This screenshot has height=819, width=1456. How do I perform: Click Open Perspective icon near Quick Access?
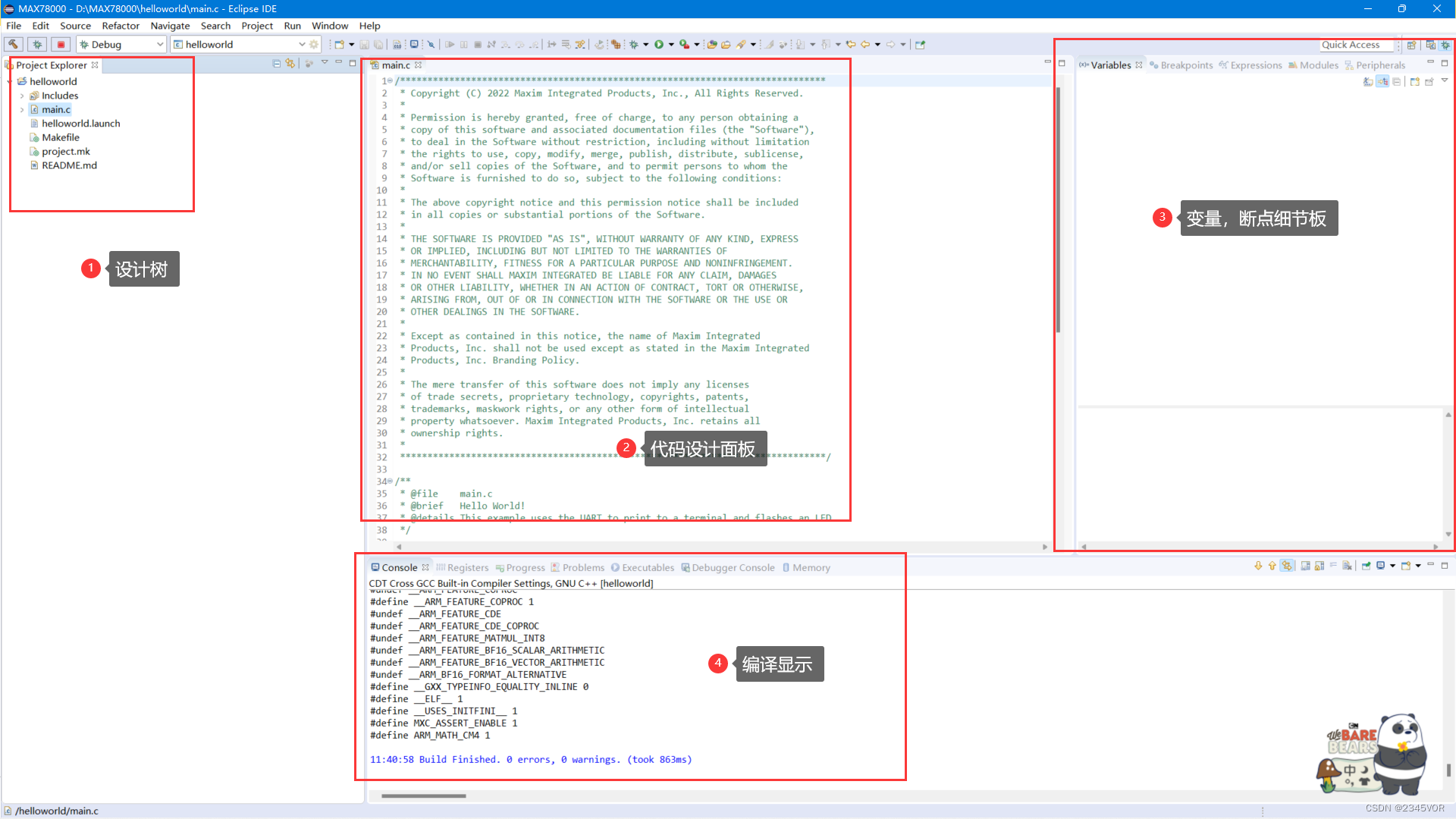click(x=1411, y=45)
